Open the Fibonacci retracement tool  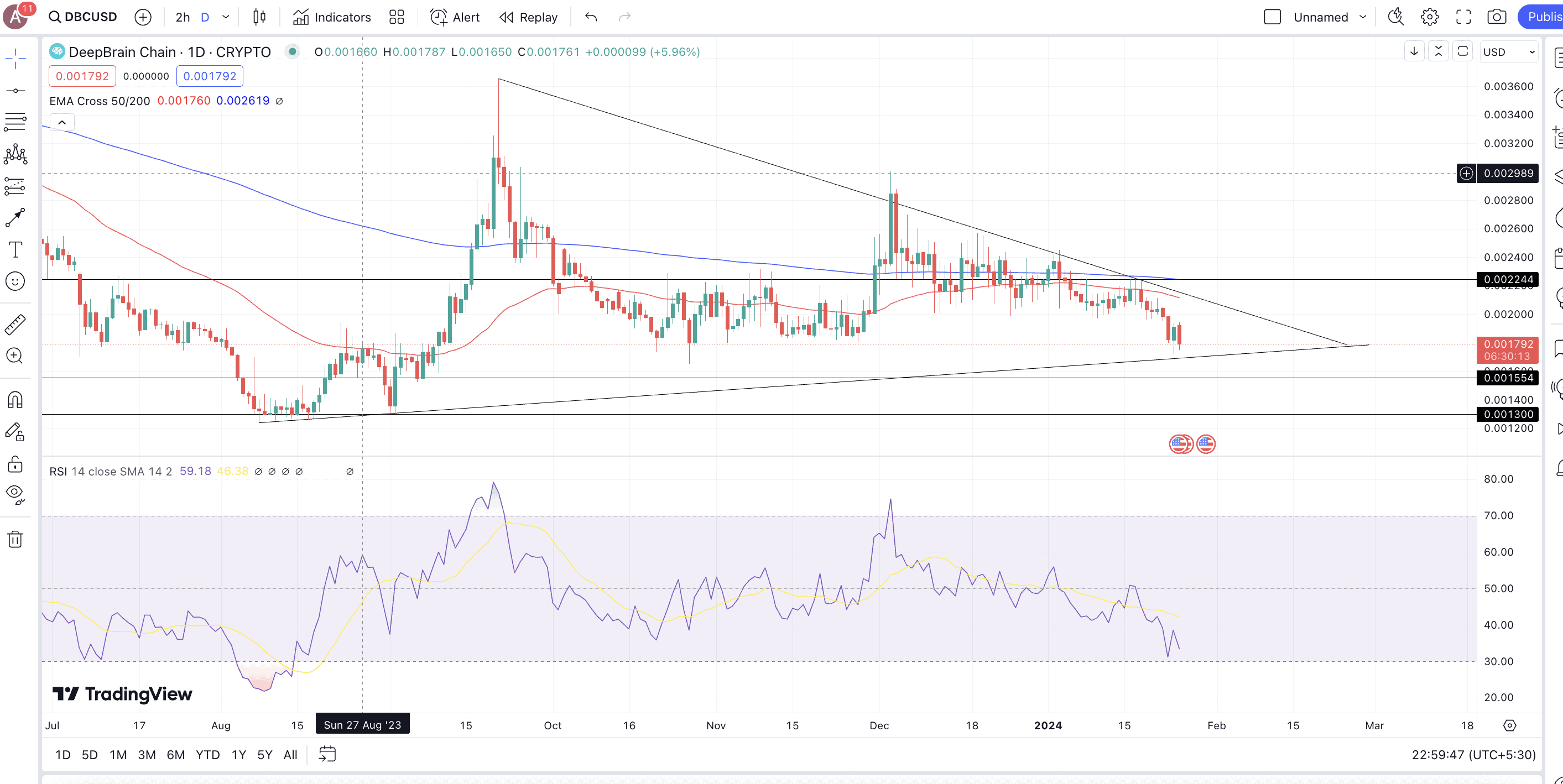(x=15, y=122)
